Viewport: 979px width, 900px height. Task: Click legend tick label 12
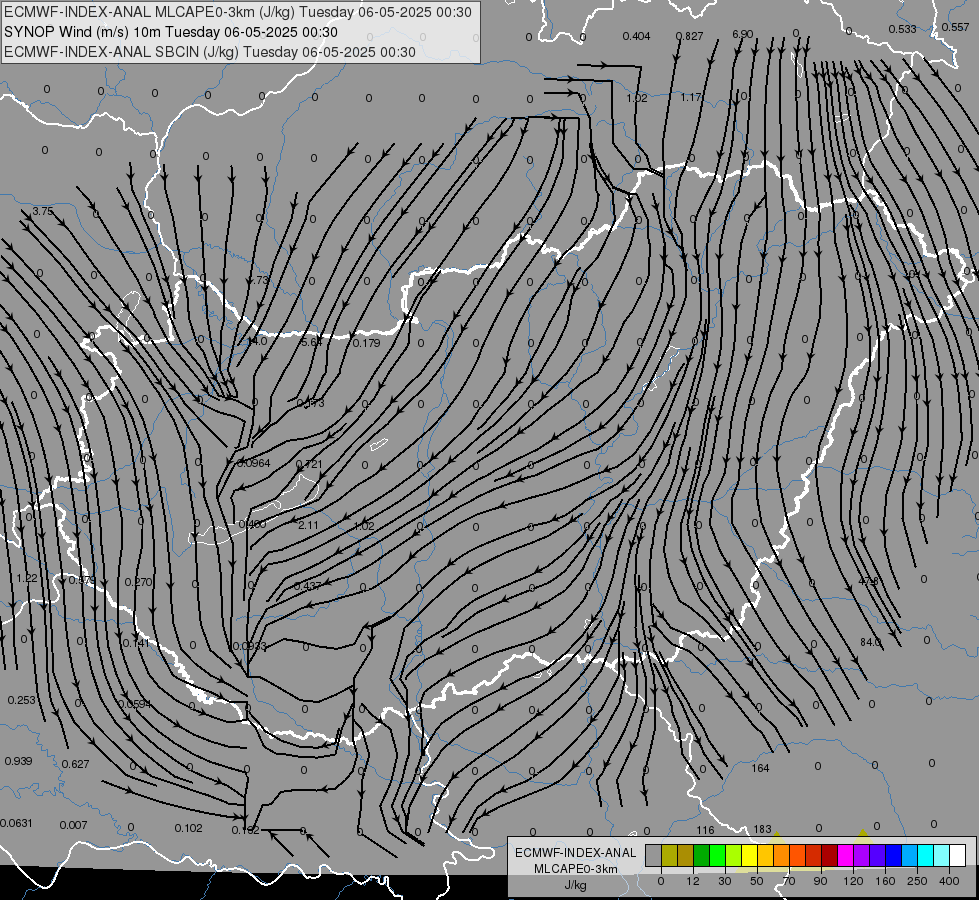coord(692,881)
